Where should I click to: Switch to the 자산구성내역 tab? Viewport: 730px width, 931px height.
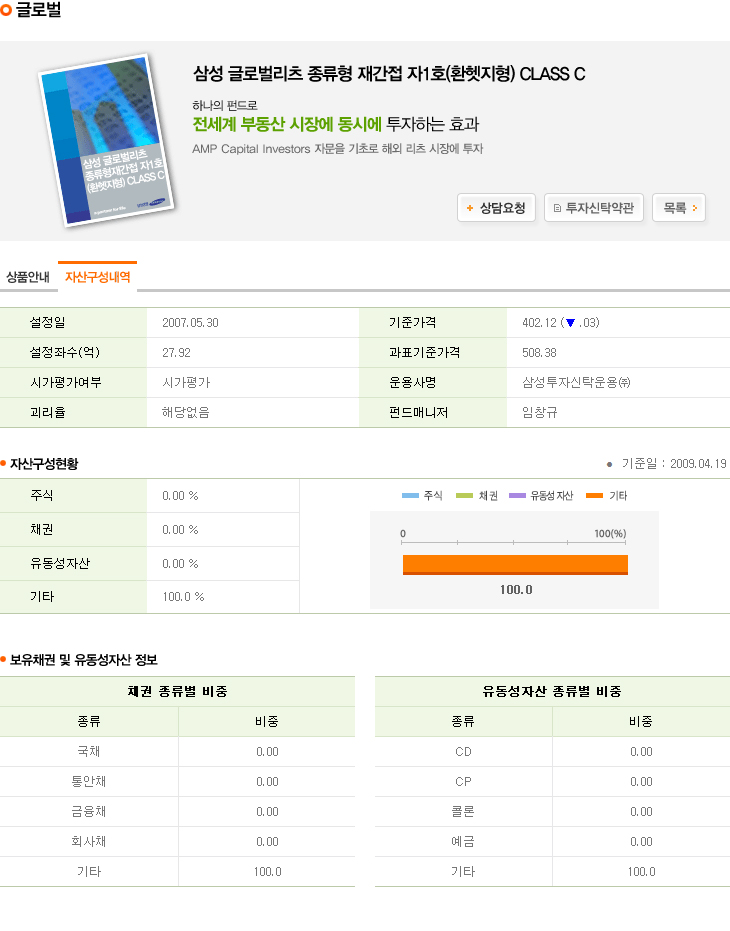point(97,277)
